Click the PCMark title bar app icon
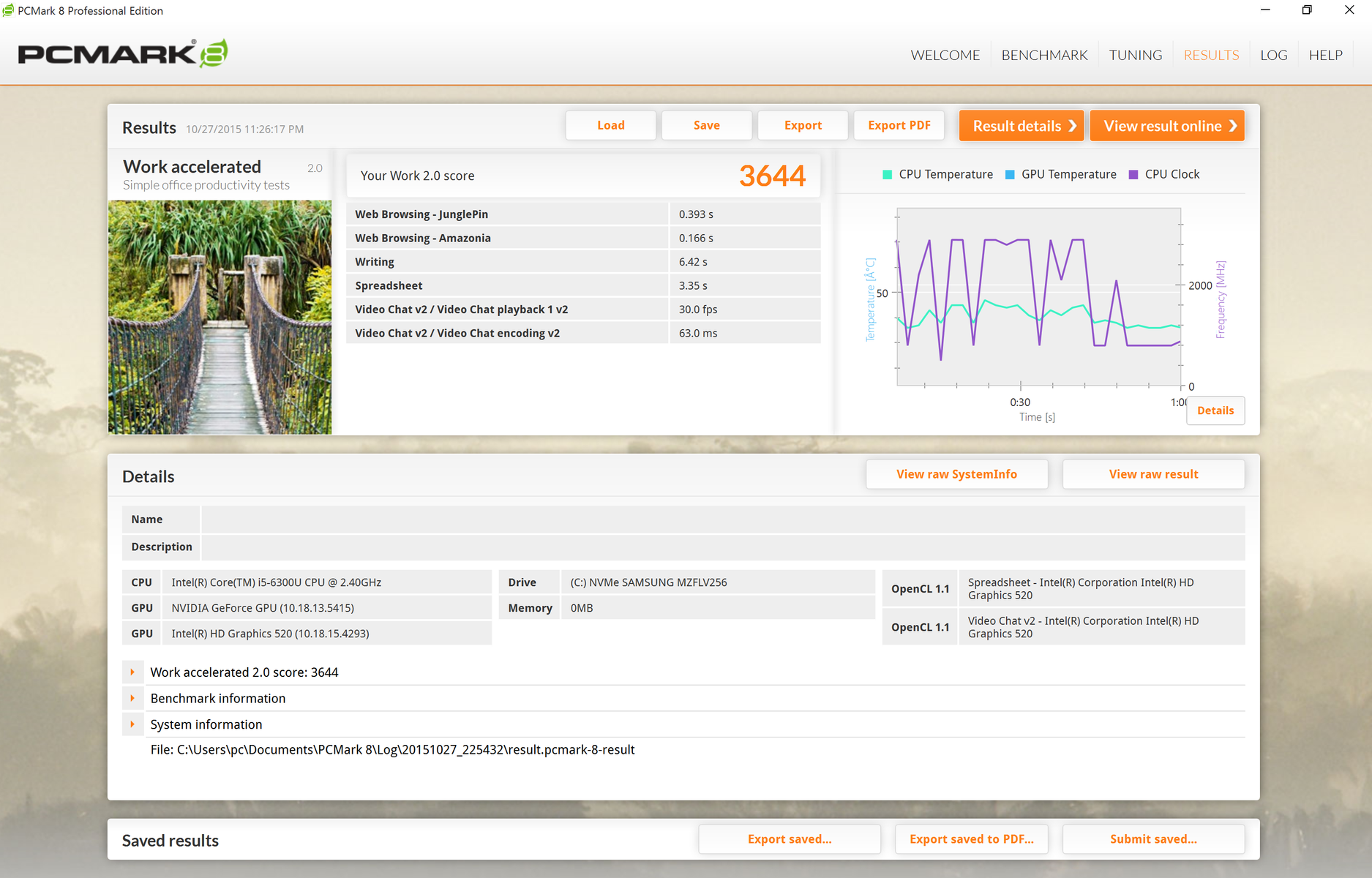Image resolution: width=1372 pixels, height=878 pixels. point(8,10)
